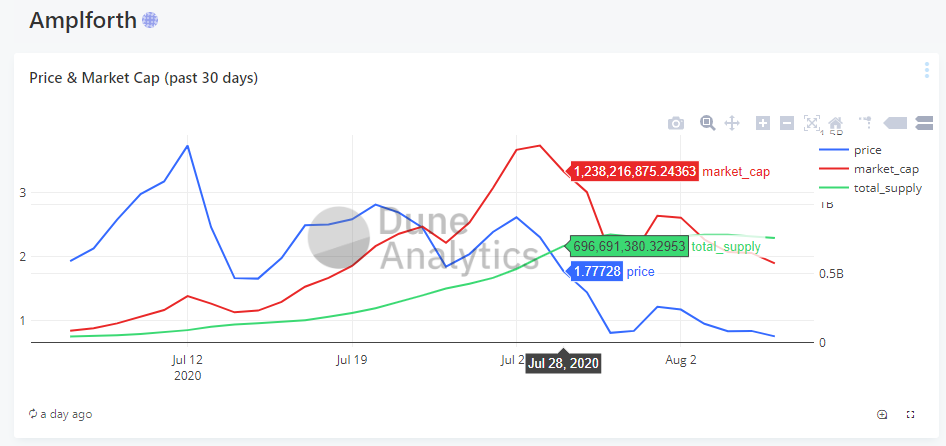Show closest data on hover
This screenshot has height=446, width=946.
point(895,123)
